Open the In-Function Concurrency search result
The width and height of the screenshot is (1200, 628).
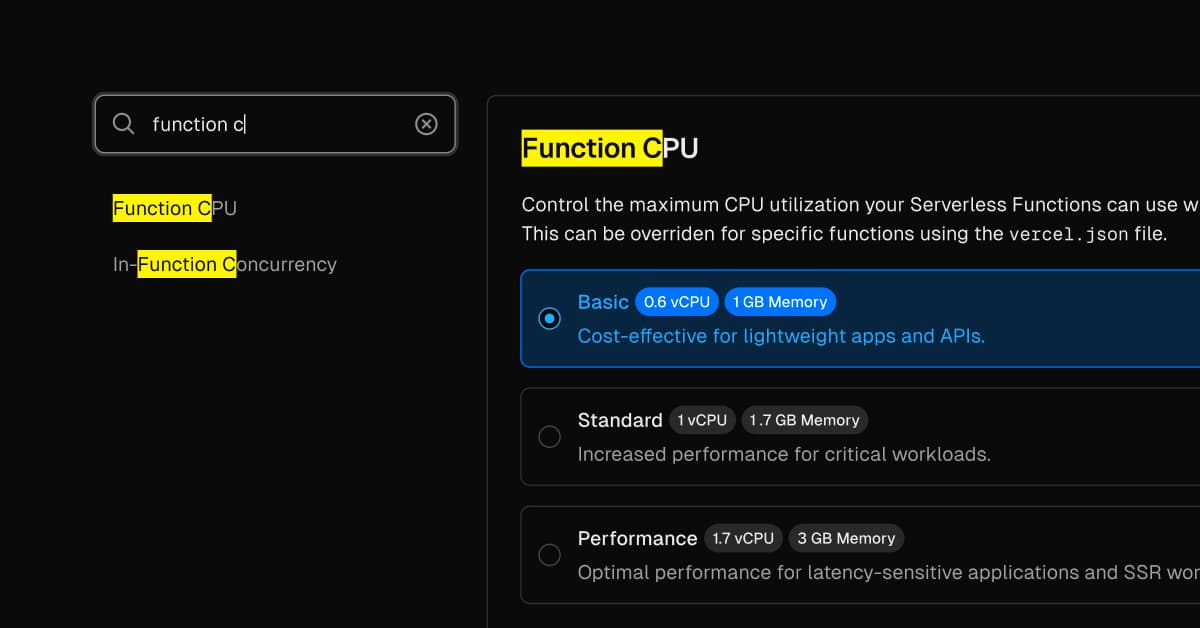[225, 264]
